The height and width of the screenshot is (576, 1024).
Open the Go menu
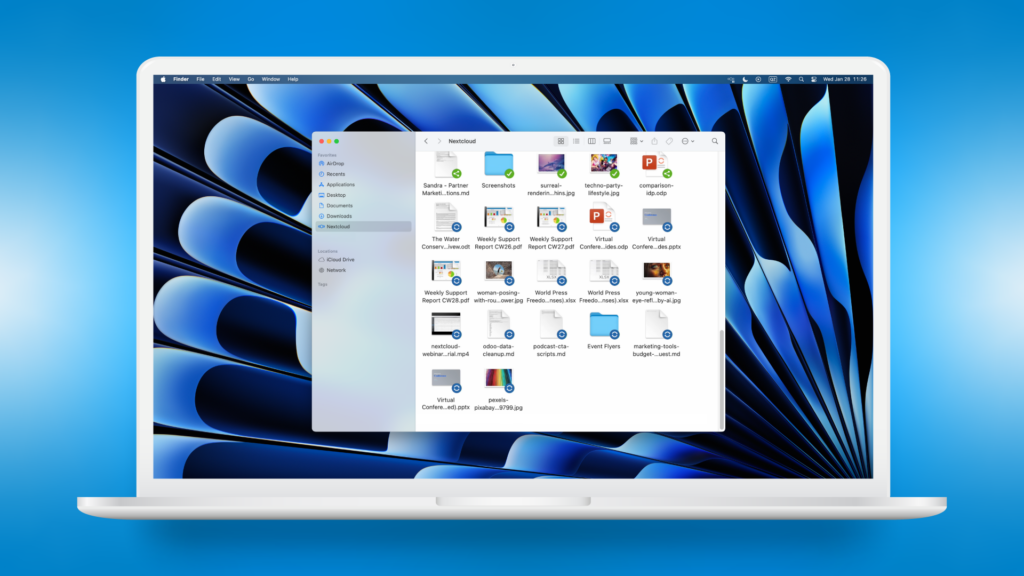(x=249, y=79)
